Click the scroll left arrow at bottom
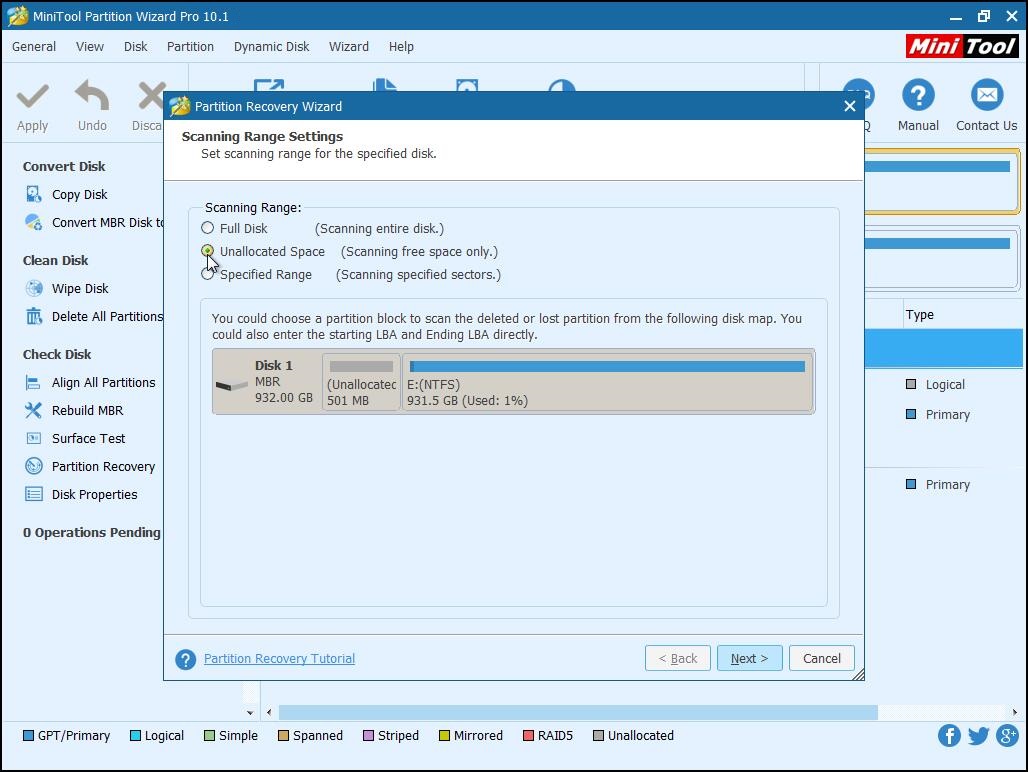The image size is (1028, 772). [269, 712]
